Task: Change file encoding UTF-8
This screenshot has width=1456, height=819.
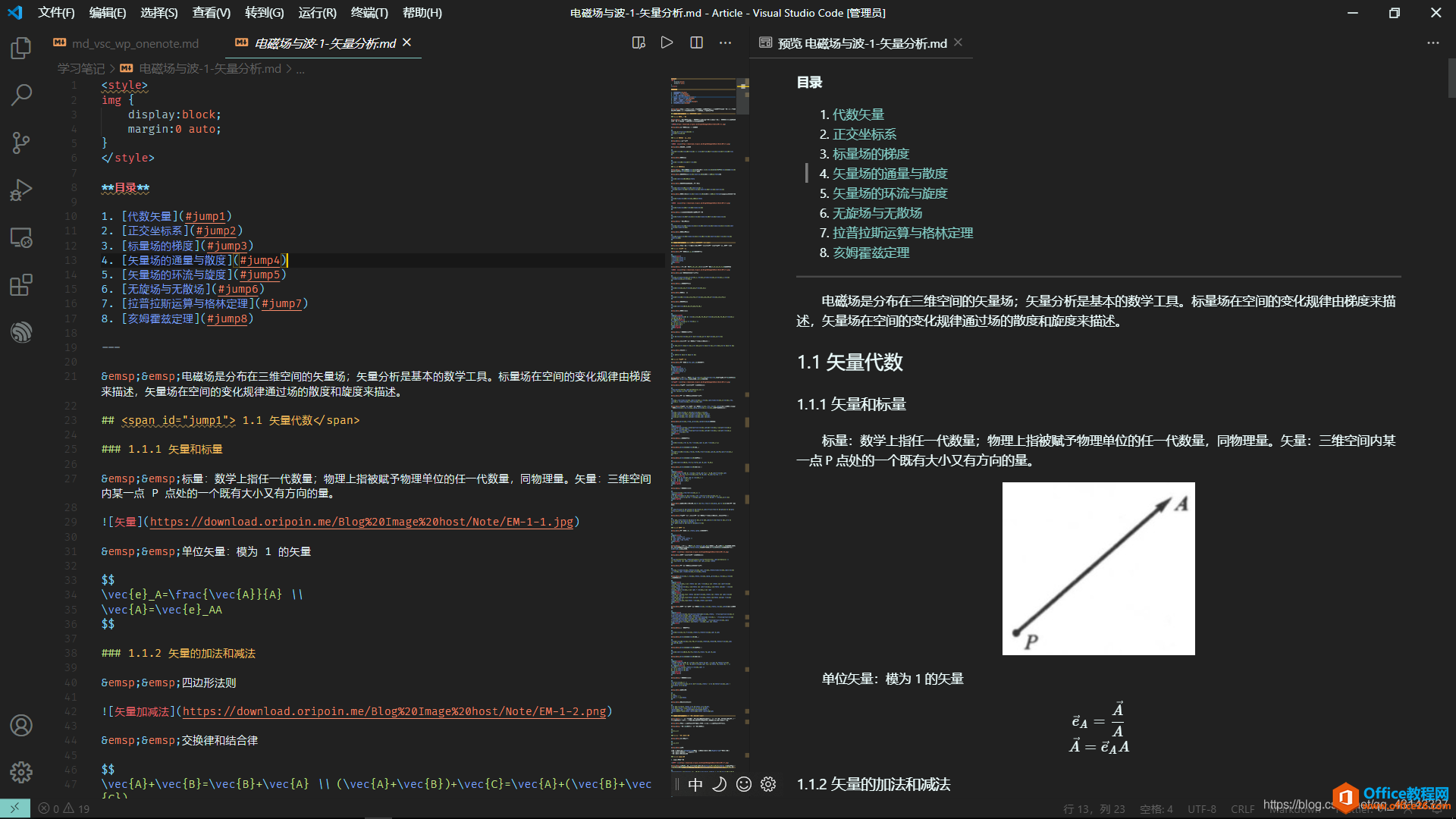Action: coord(1202,809)
